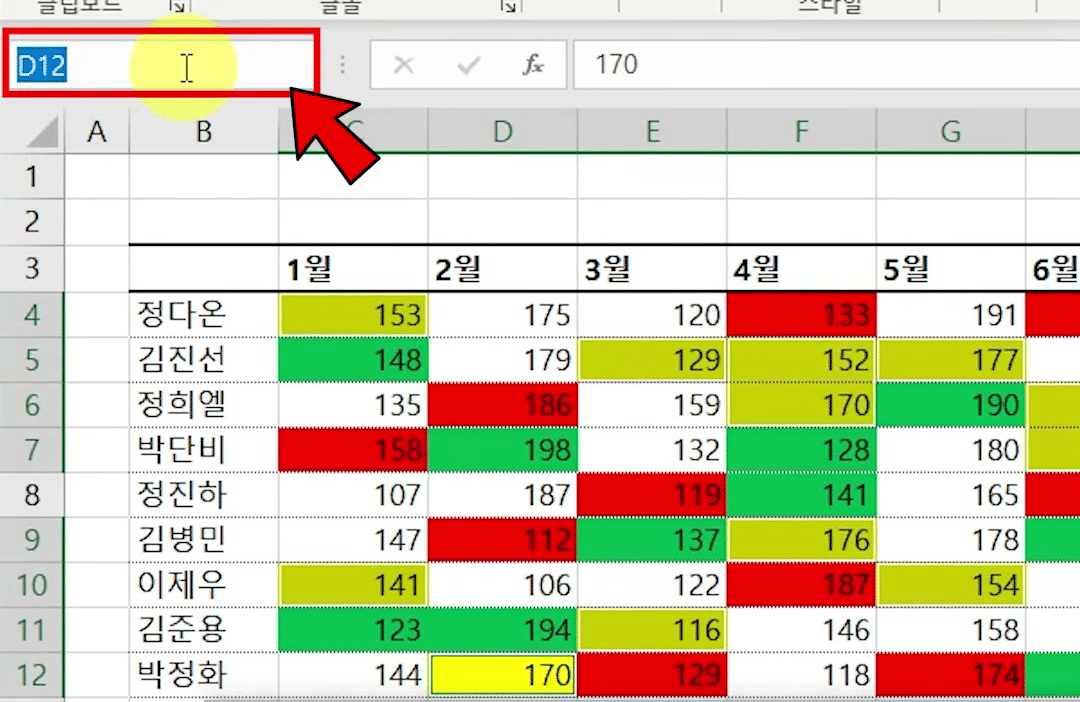Select the 2월 header cell
The height and width of the screenshot is (702, 1080).
(x=503, y=269)
